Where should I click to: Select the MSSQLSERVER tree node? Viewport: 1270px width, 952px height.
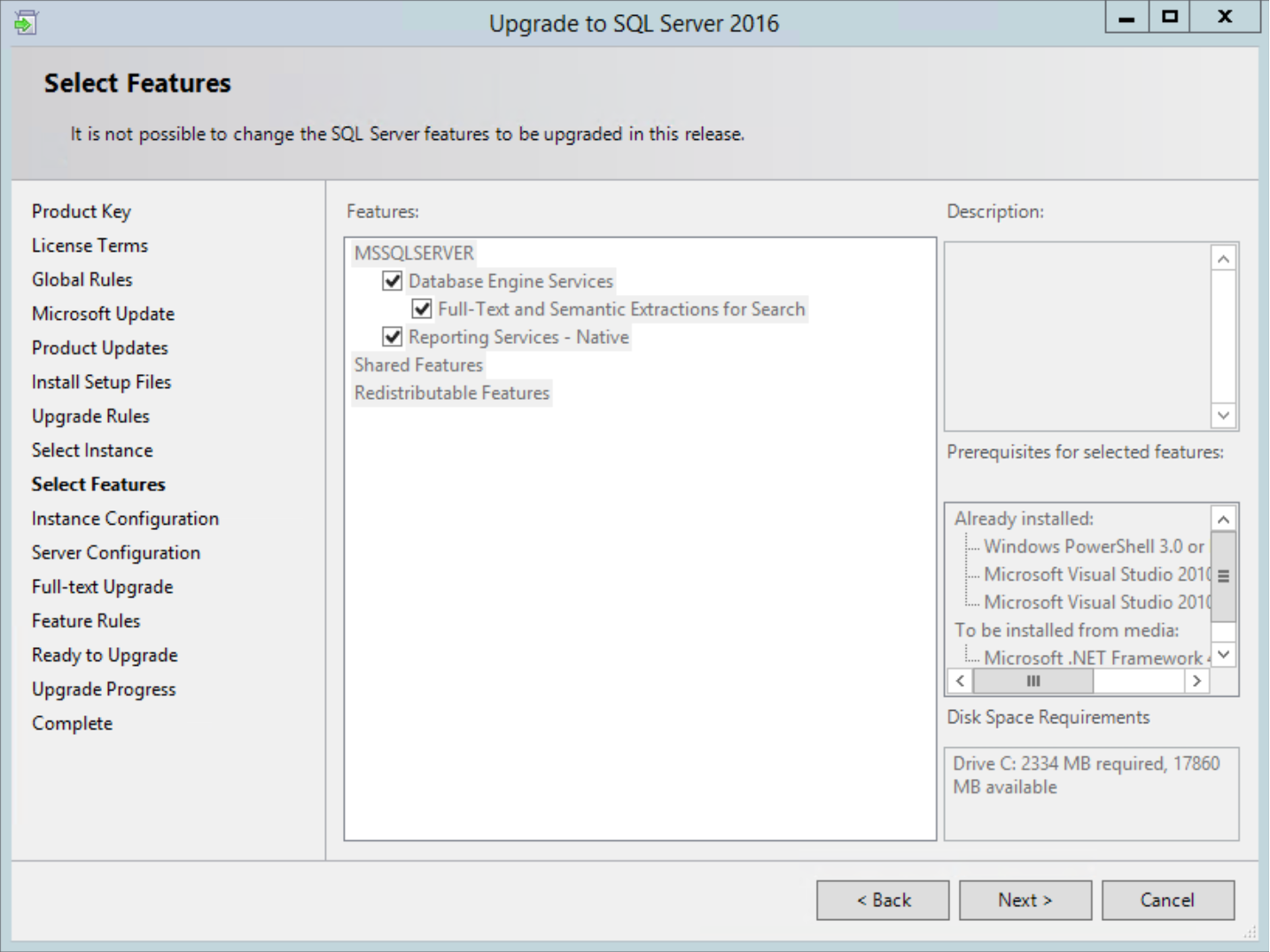tap(414, 254)
